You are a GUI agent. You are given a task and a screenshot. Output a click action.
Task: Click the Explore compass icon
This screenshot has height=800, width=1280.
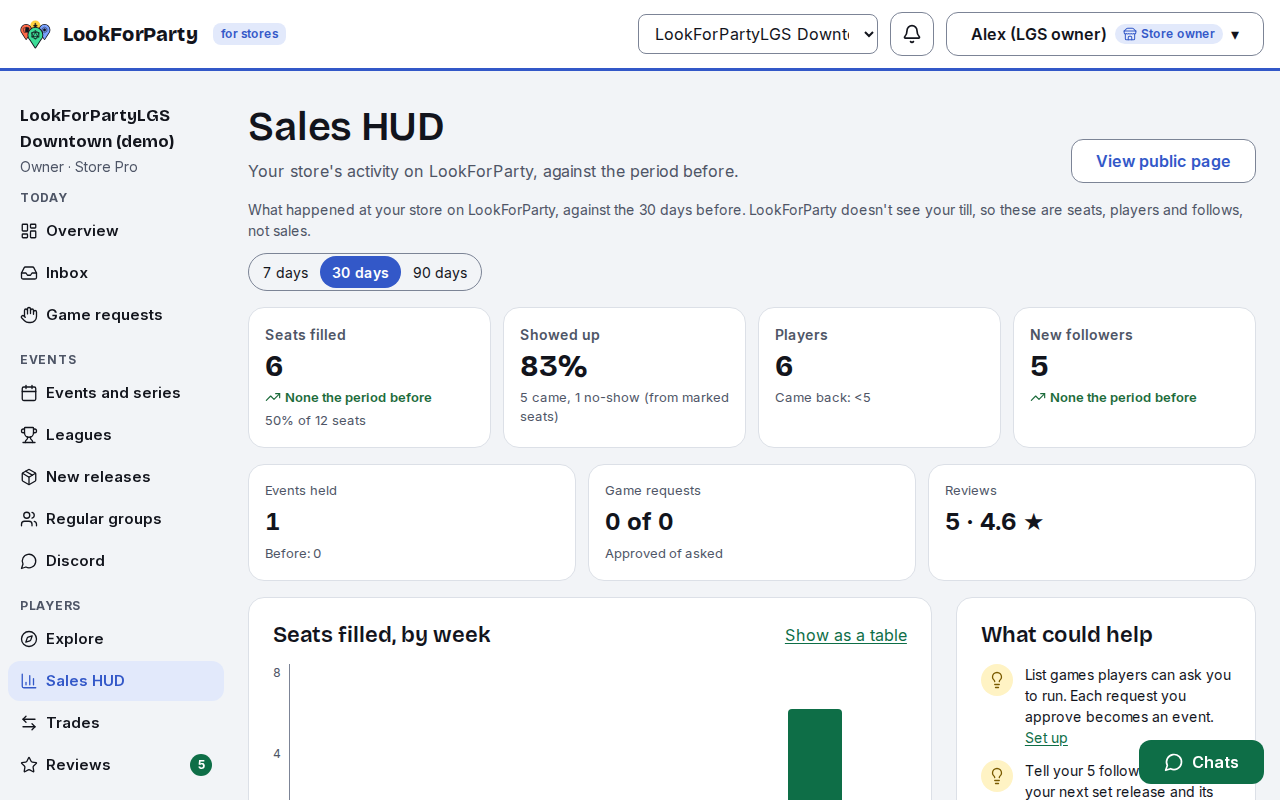[29, 639]
